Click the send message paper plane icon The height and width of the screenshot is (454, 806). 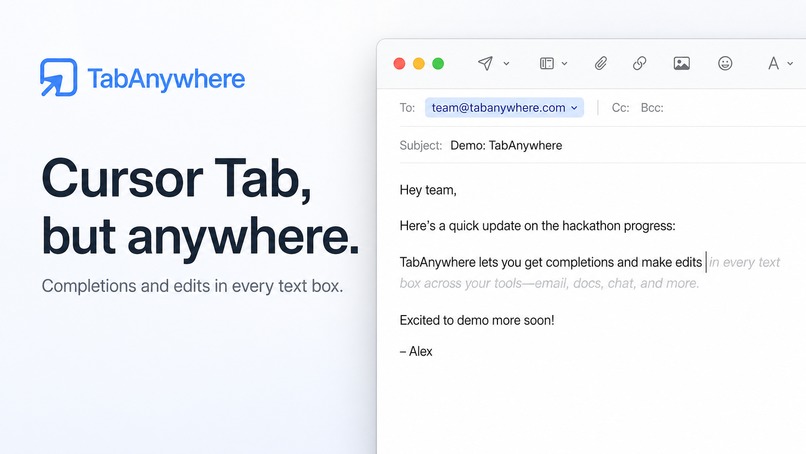point(485,63)
